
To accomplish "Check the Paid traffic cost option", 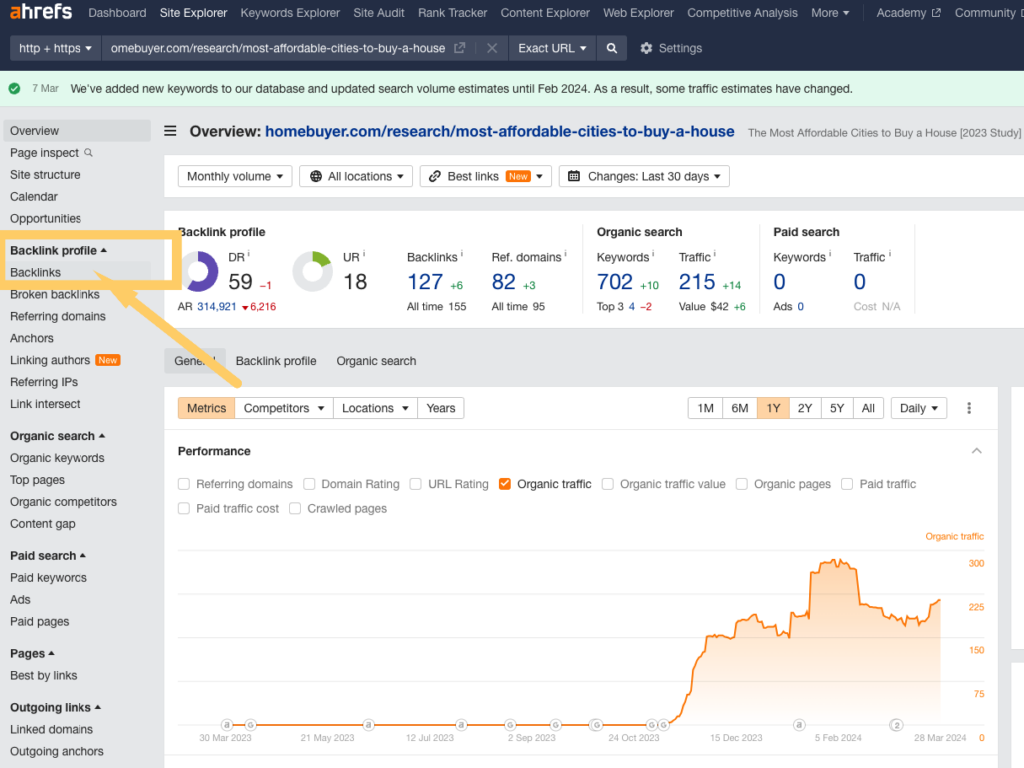I will (x=184, y=508).
